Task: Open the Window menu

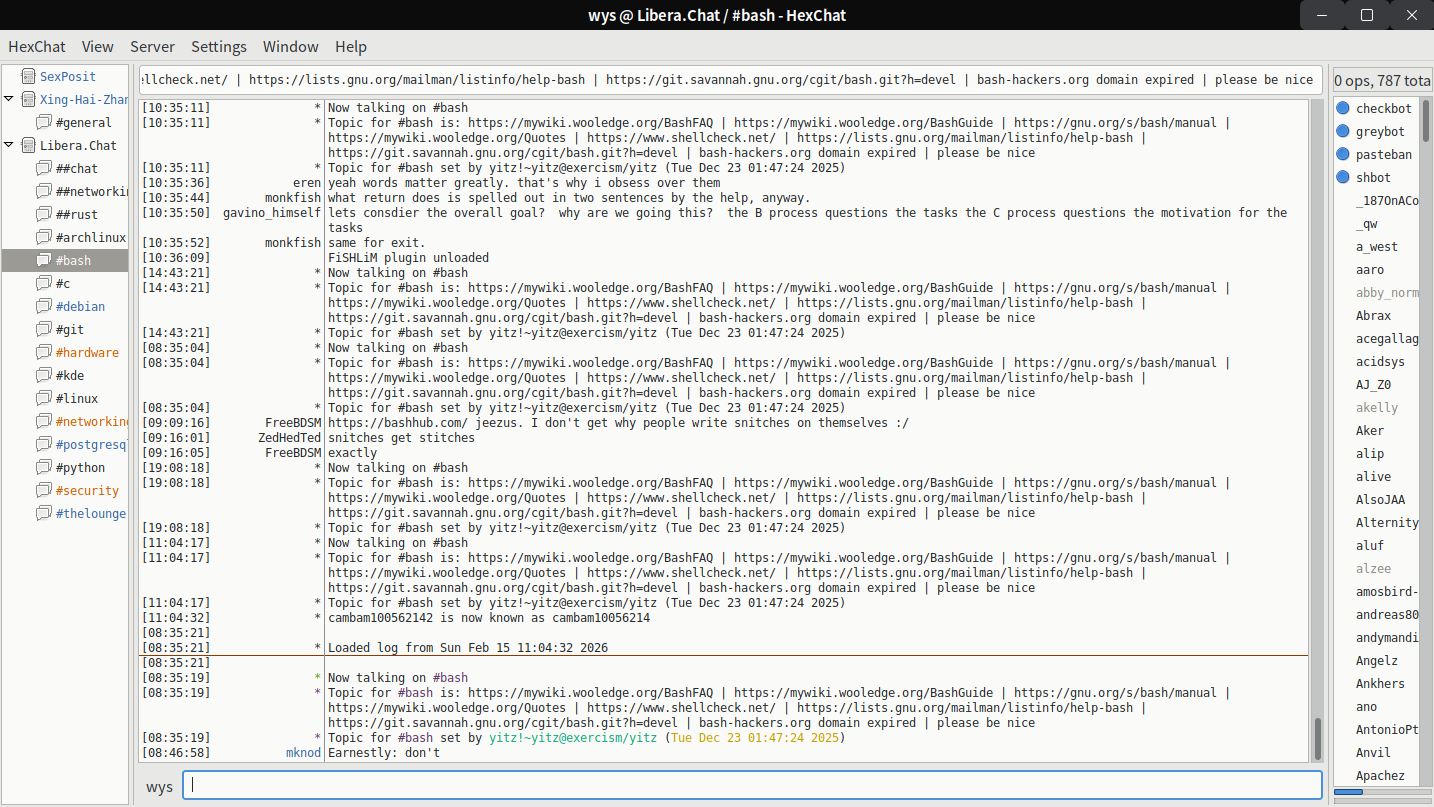Action: coord(290,46)
